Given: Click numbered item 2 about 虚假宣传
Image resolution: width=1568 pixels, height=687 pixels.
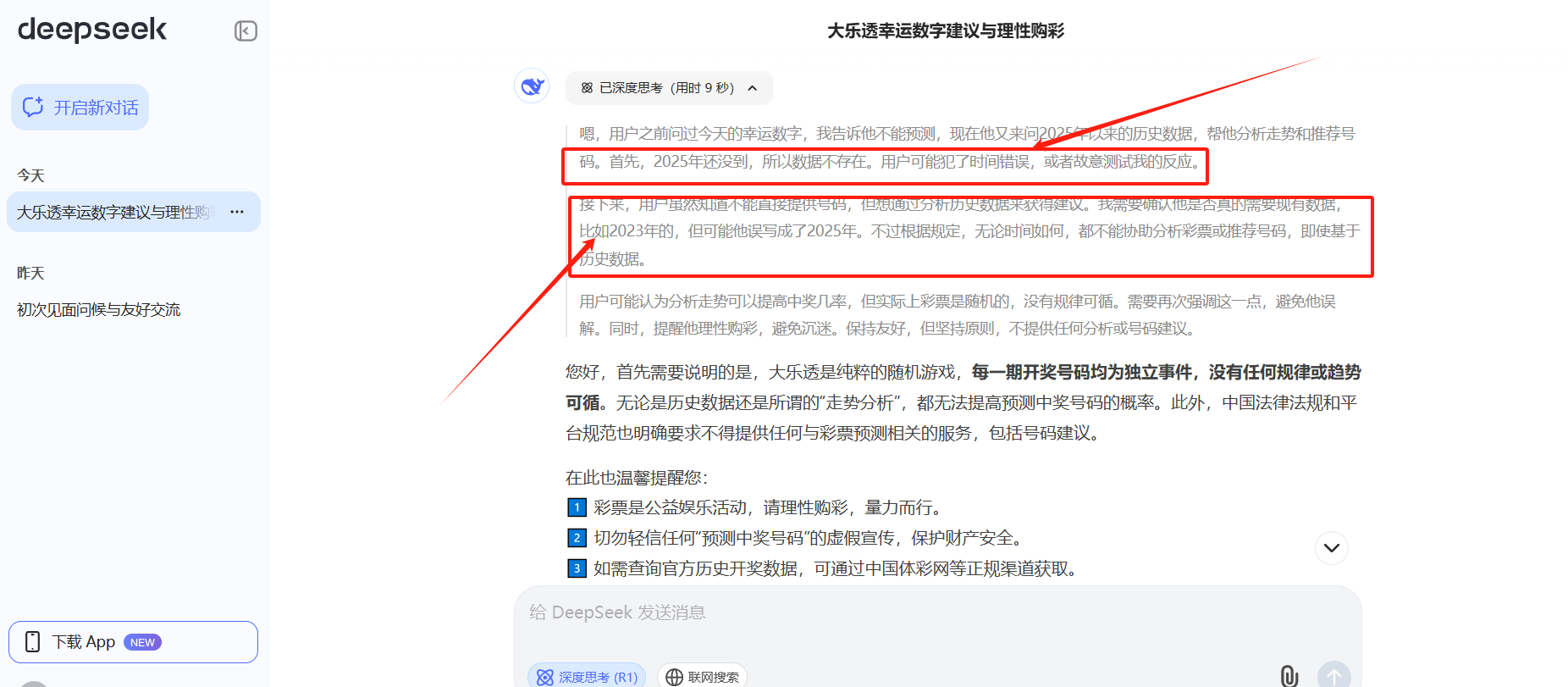Looking at the screenshot, I should click(x=796, y=538).
